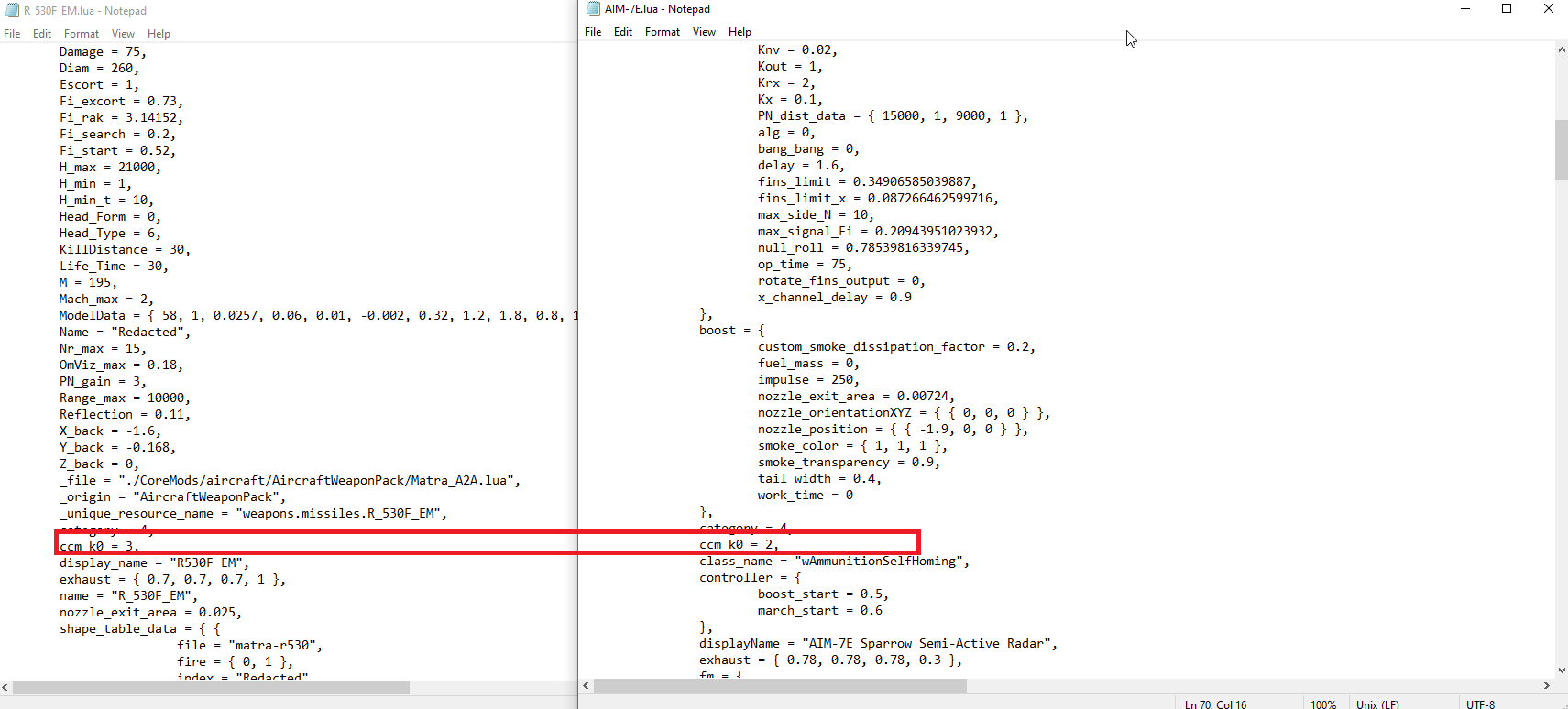Click the 'PN_dist_data' line in AIM-7E.lua
The height and width of the screenshot is (709, 1568).
point(894,116)
